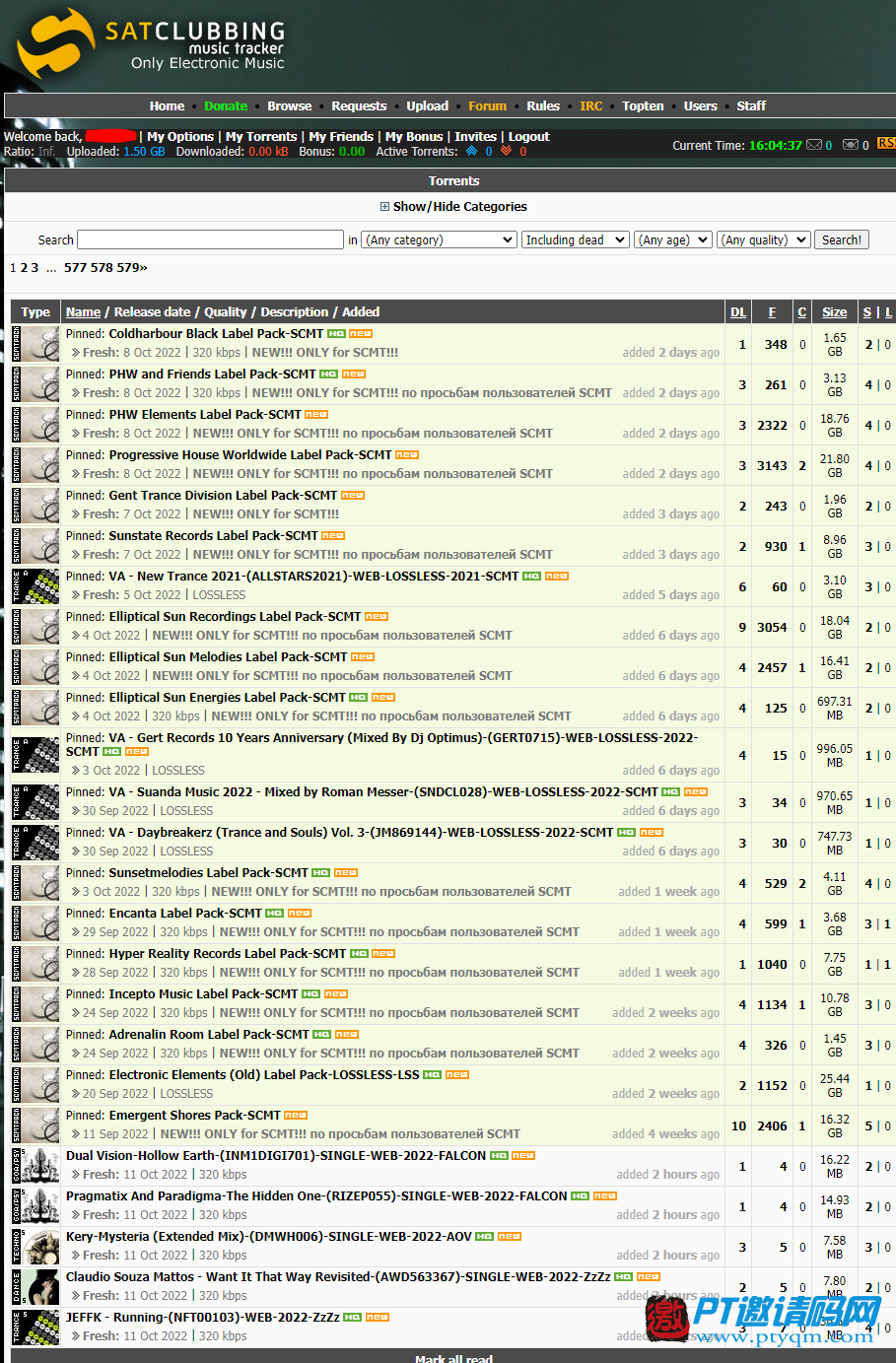Expand Show/Hide Categories
Viewport: 896px width, 1363px height.
(453, 207)
